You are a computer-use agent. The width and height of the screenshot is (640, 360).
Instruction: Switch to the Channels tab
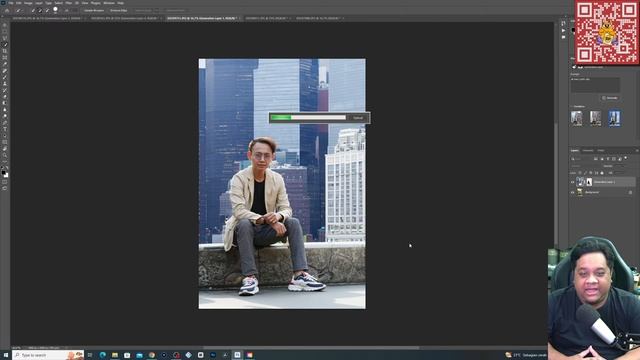click(588, 150)
